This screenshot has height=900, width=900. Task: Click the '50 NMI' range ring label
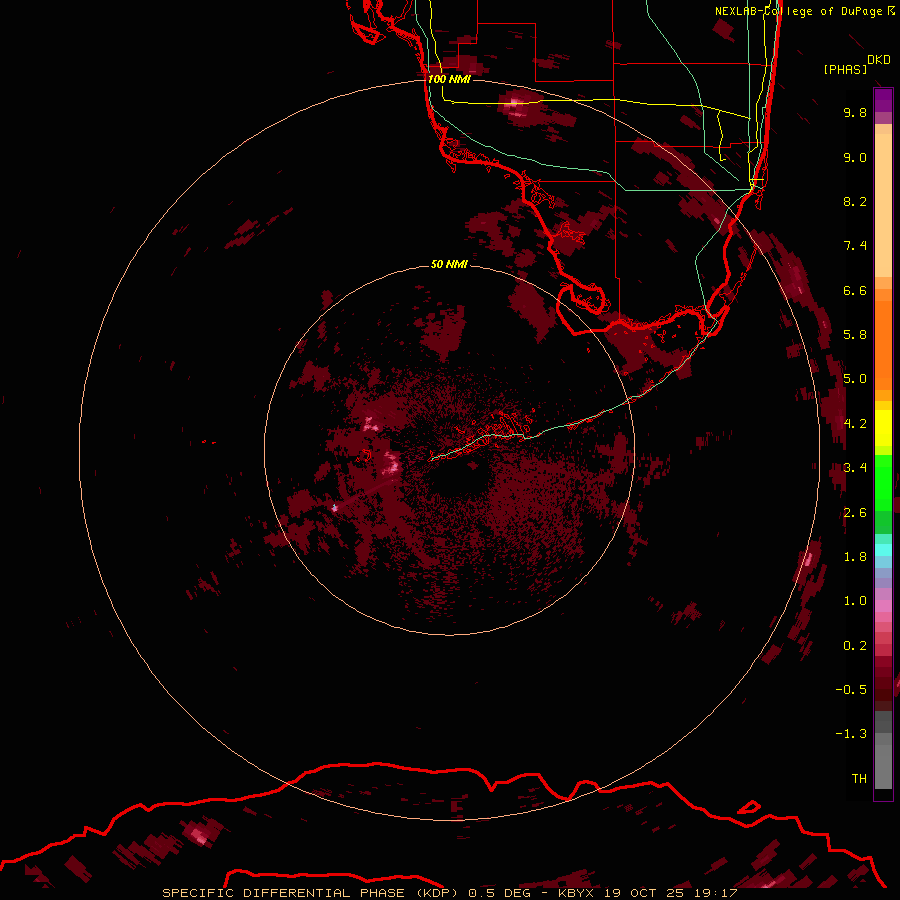449,264
